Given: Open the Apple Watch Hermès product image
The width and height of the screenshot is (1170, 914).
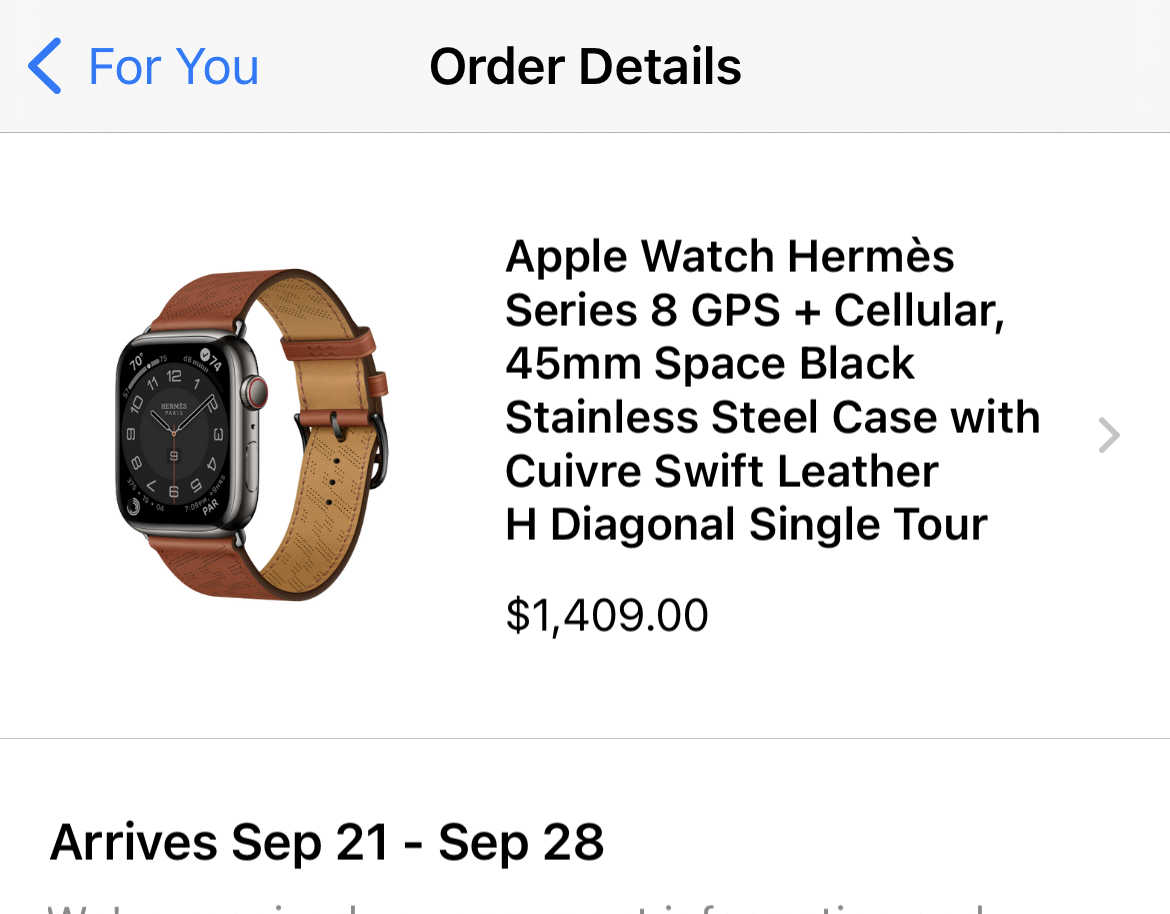Looking at the screenshot, I should (x=250, y=435).
